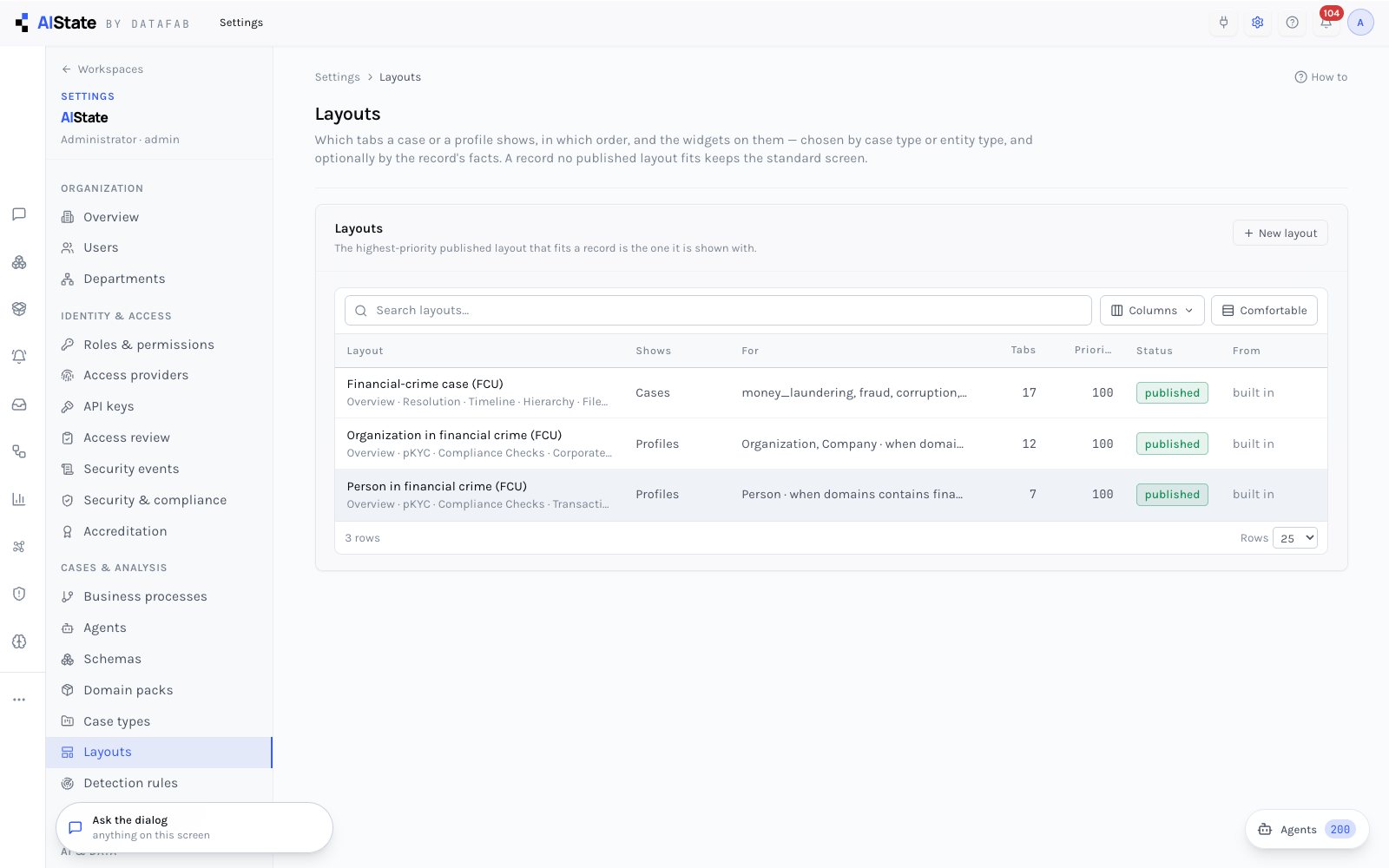Open chat icon in left rail
This screenshot has width=1389, height=868.
[19, 214]
